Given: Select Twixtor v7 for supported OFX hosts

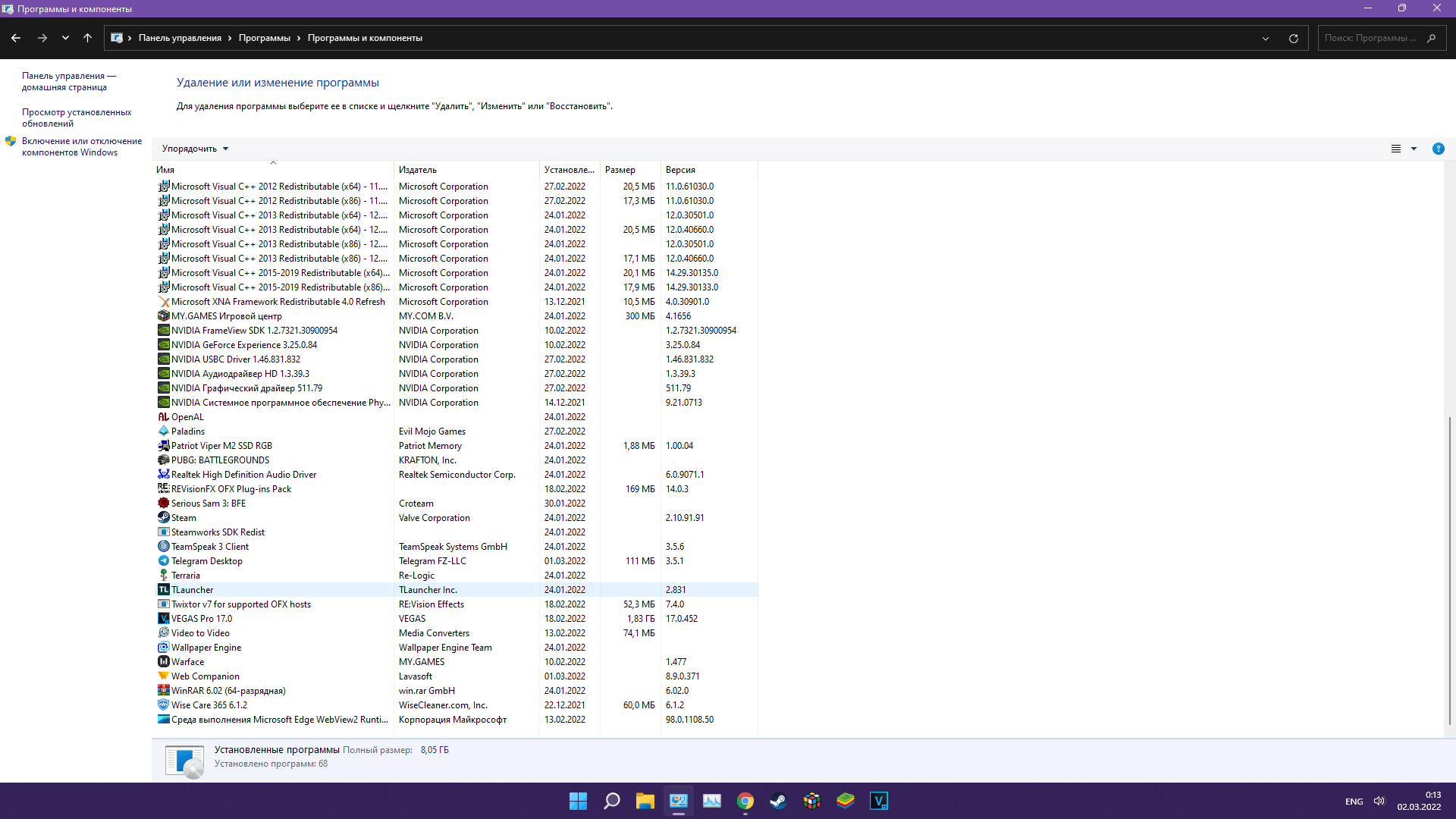Looking at the screenshot, I should [457, 604].
